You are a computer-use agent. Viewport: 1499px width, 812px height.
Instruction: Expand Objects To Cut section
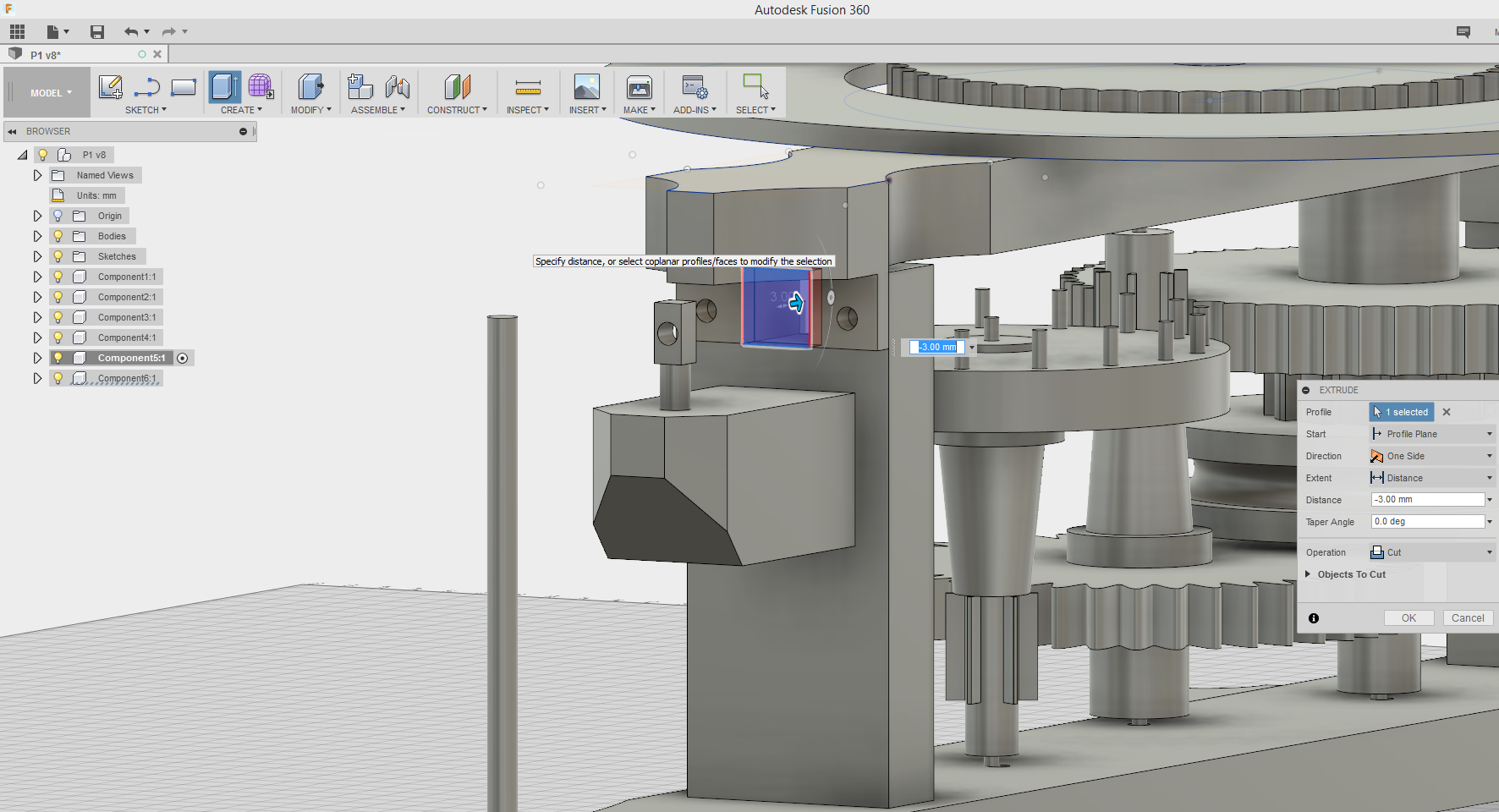pos(1308,574)
